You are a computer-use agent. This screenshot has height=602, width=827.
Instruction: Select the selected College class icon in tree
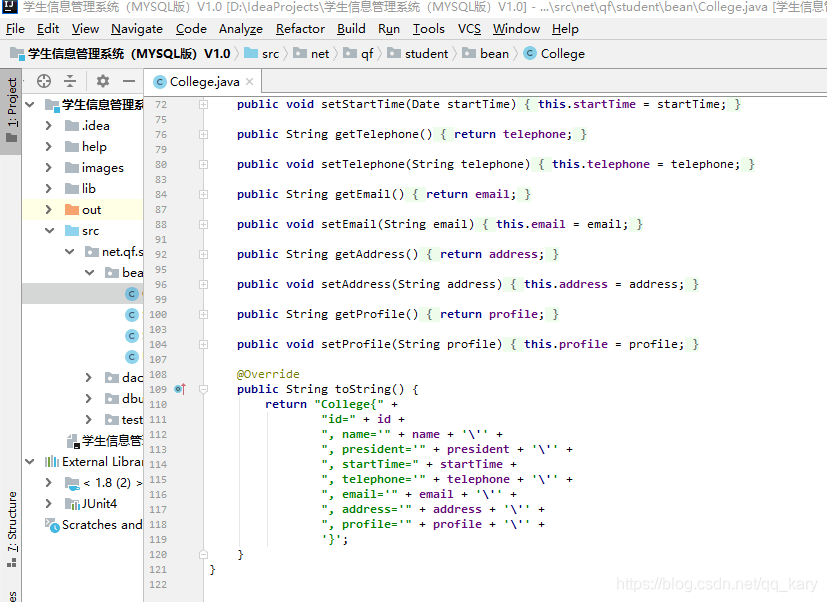(x=132, y=294)
